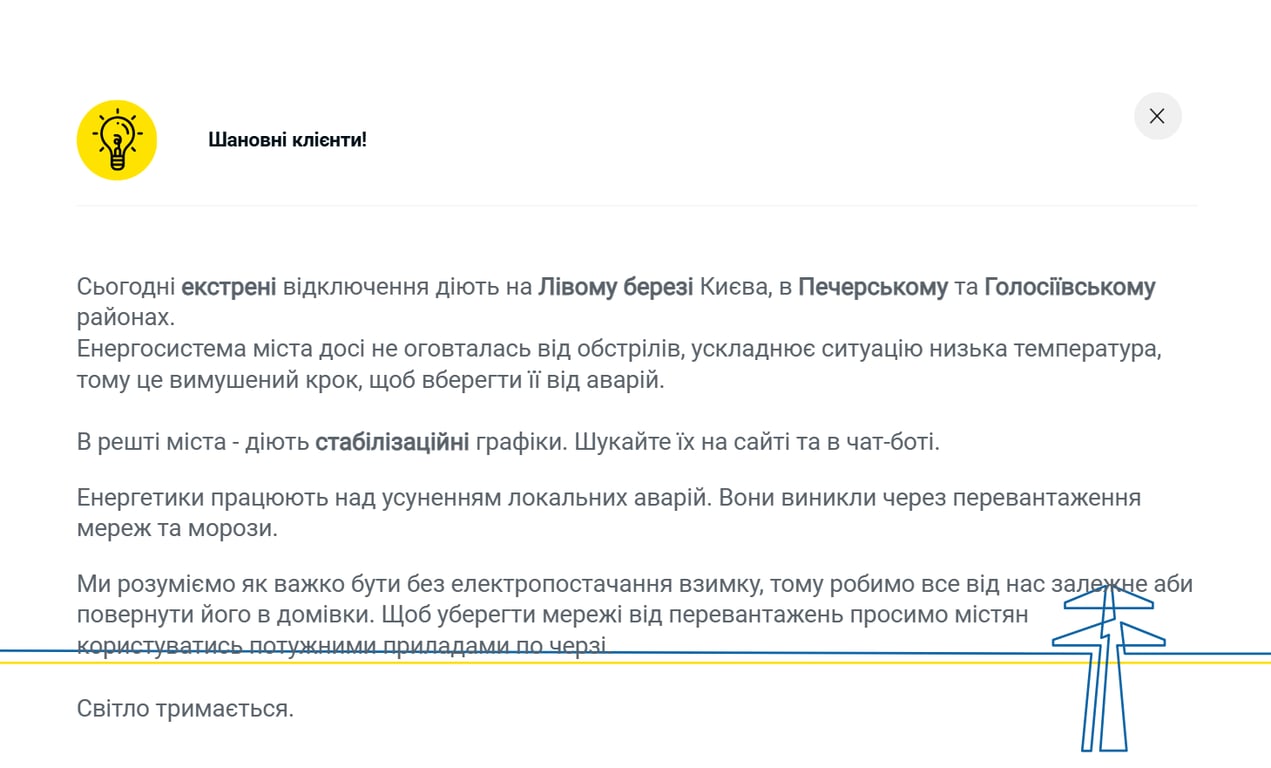The height and width of the screenshot is (768, 1271).
Task: Dismiss the announcement with the X button
Action: point(1157,116)
